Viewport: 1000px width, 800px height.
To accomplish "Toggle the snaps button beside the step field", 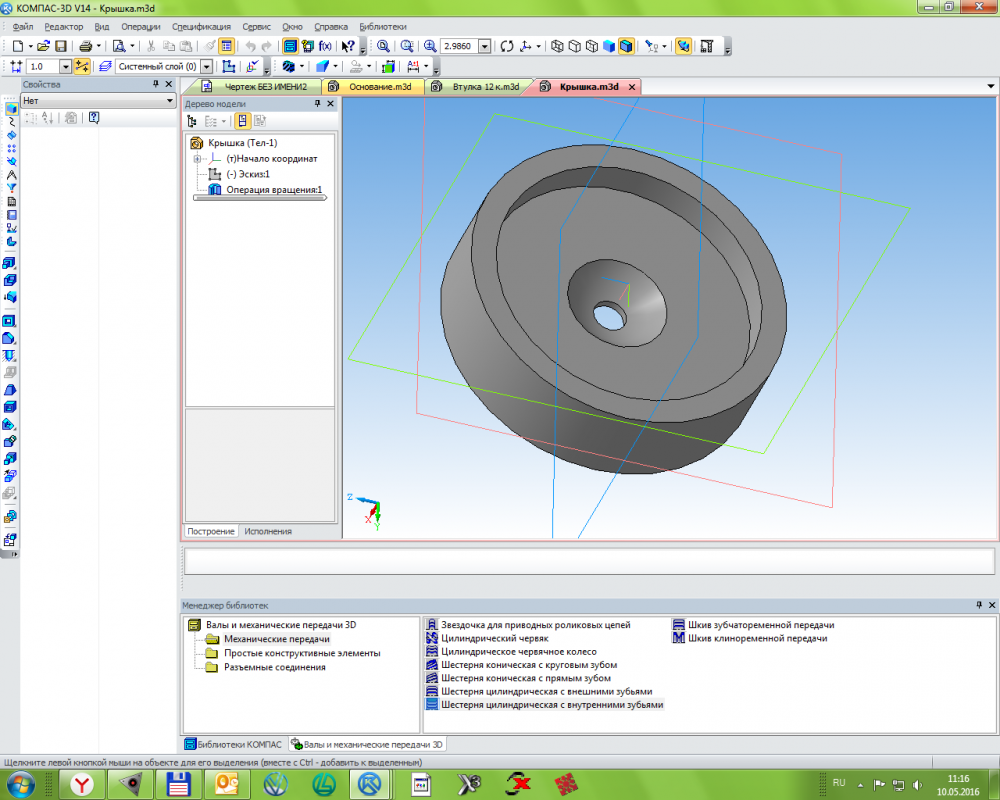I will (x=82, y=66).
